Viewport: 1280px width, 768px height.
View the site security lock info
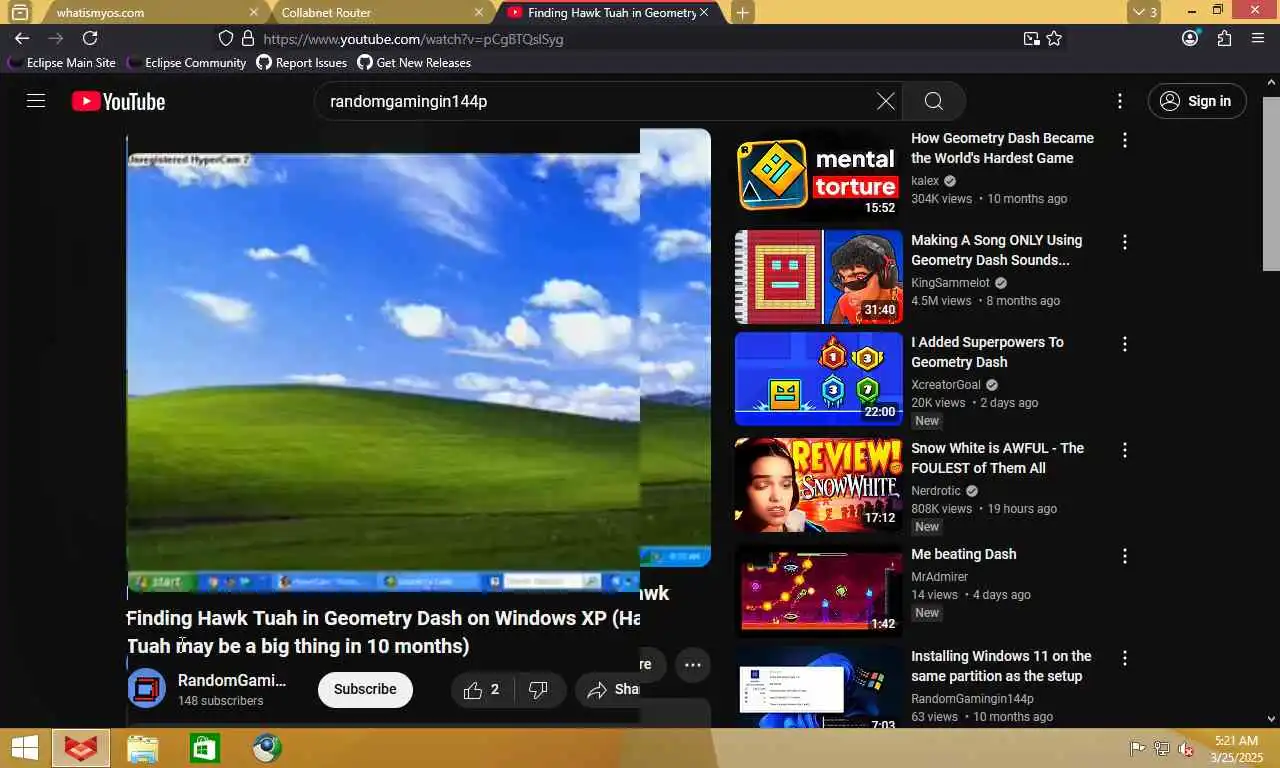(x=247, y=39)
